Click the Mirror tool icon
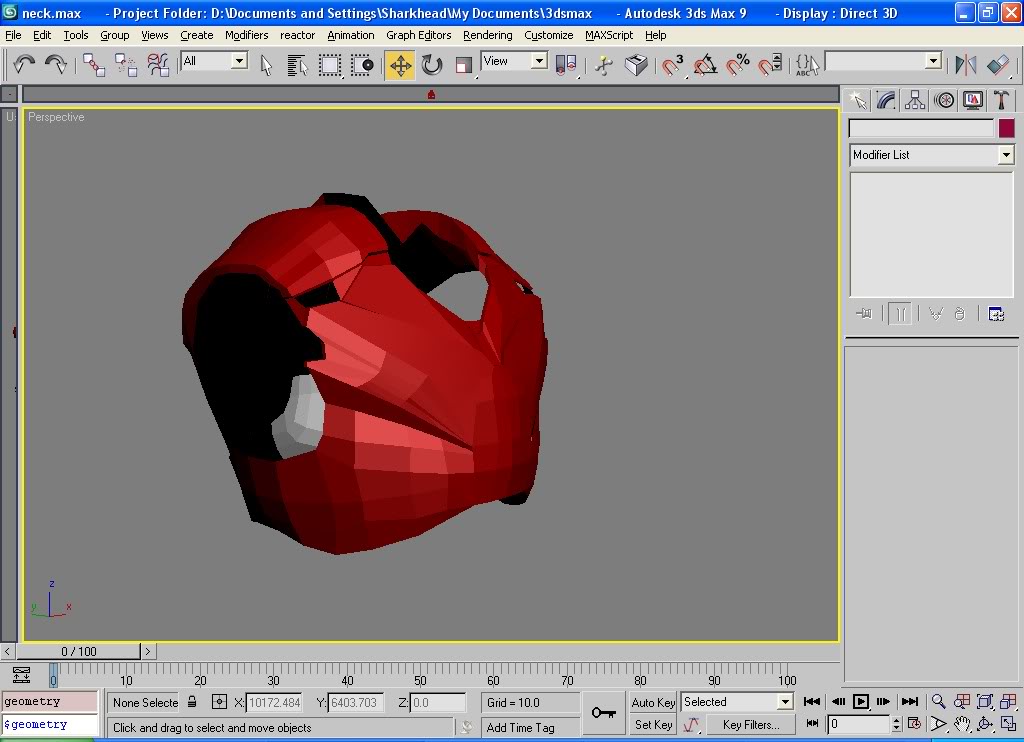This screenshot has width=1024, height=742. tap(965, 66)
